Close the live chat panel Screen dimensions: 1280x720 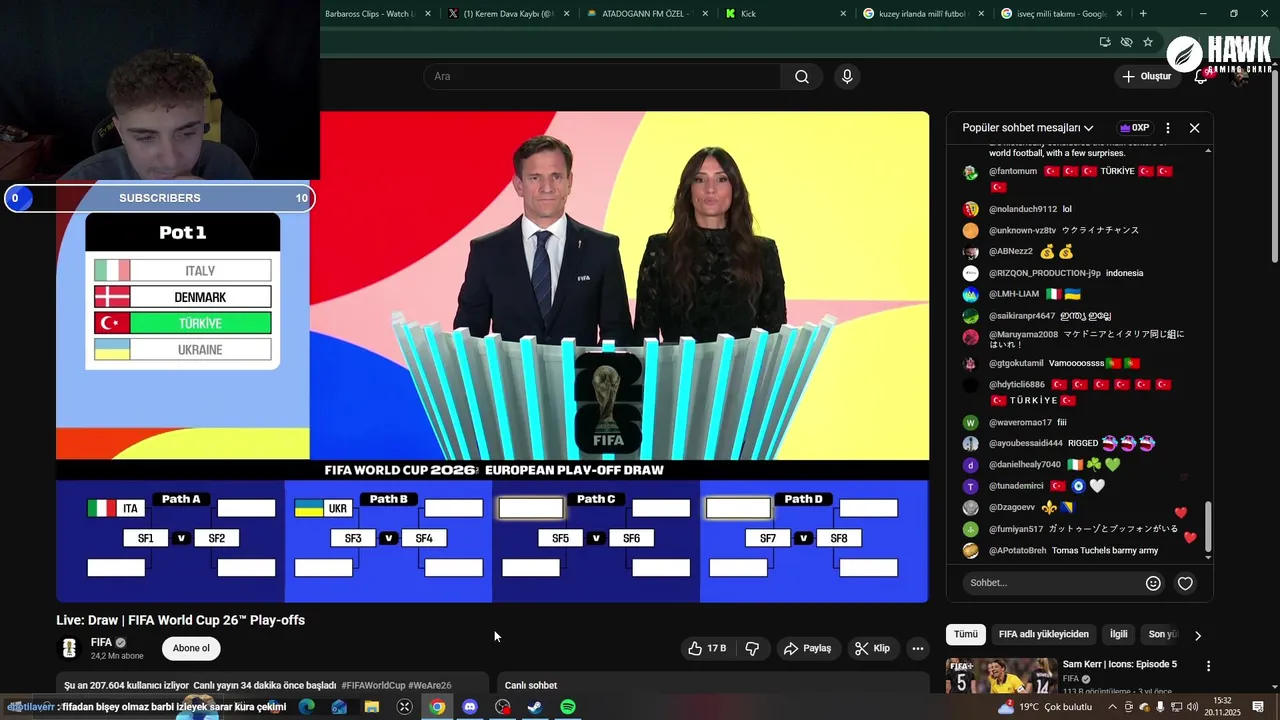1194,128
